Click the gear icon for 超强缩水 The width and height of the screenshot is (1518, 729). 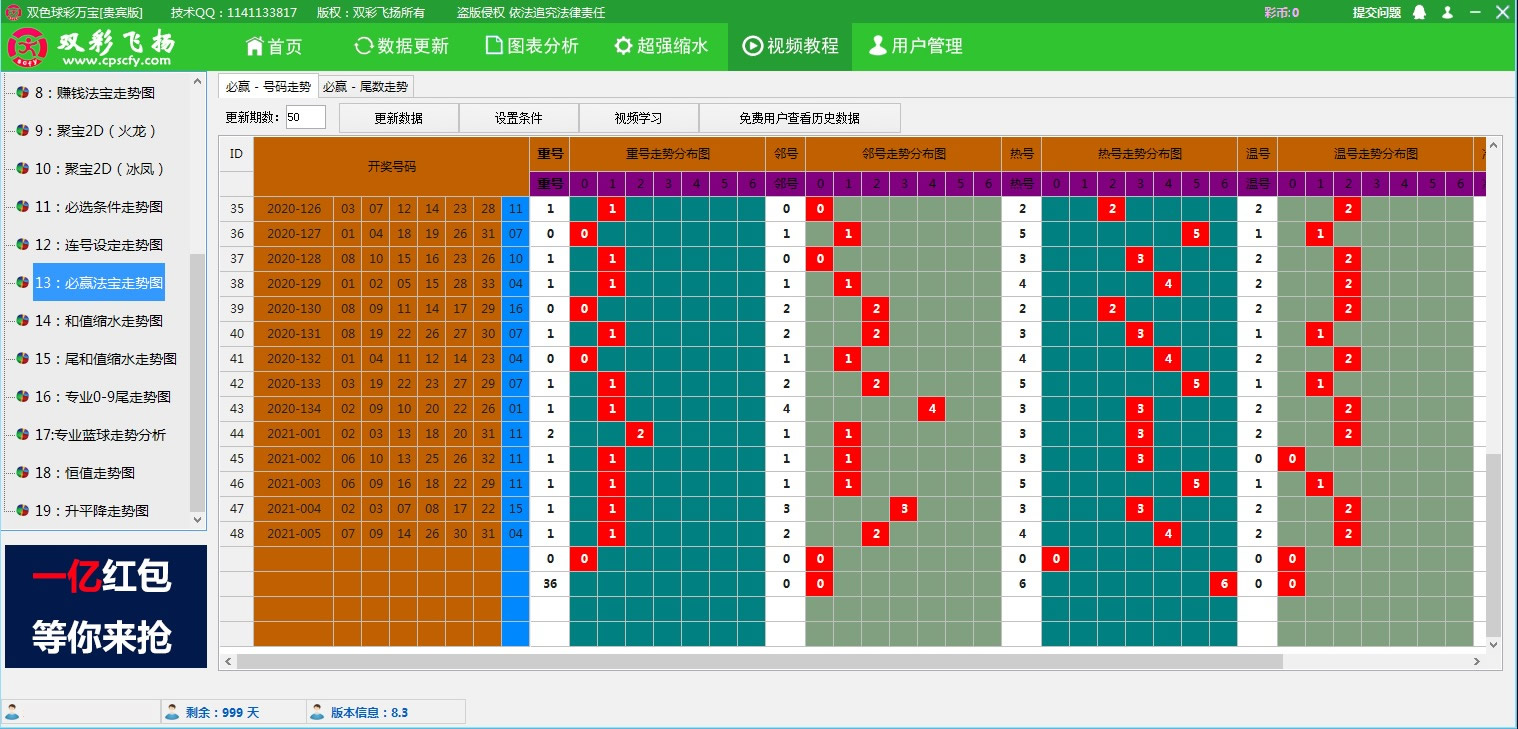coord(623,46)
